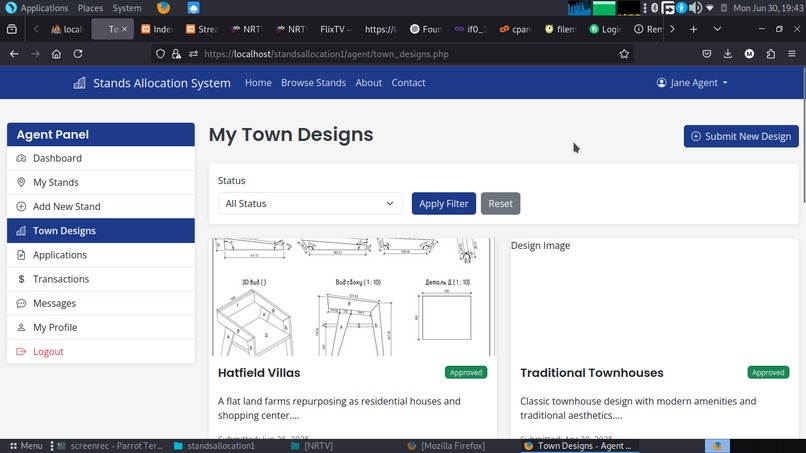Click the shield tracking protection icon
Viewport: 806px width, 453px height.
tap(160, 54)
